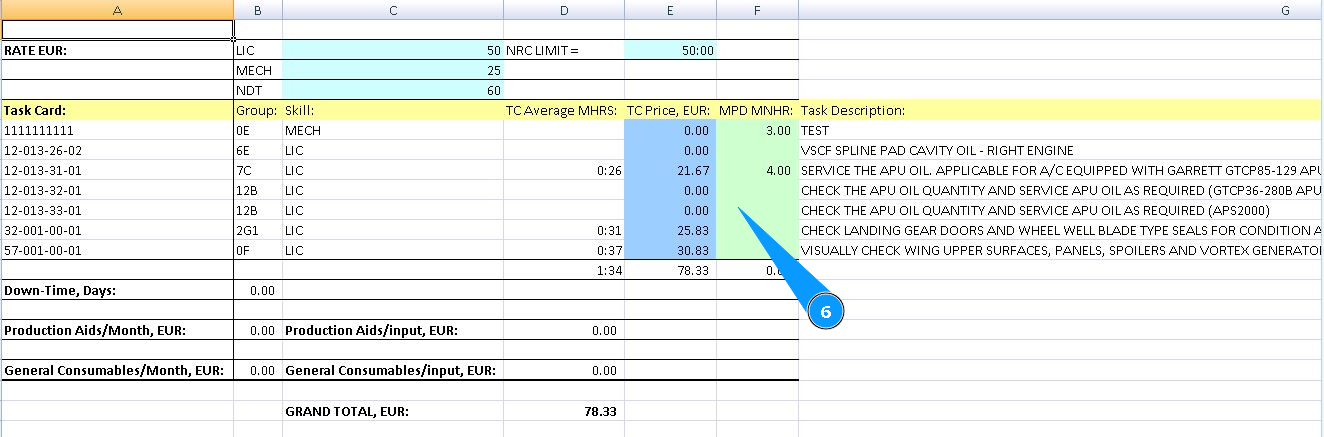Select the LIC rate value 50
This screenshot has width=1324, height=437.
point(393,50)
